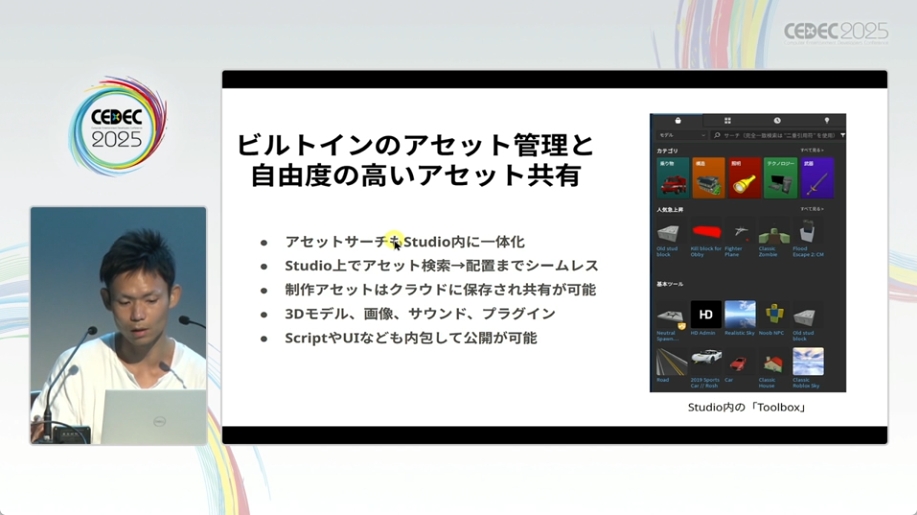Pick the red flashlight lighting category
This screenshot has height=515, width=917.
[x=744, y=178]
